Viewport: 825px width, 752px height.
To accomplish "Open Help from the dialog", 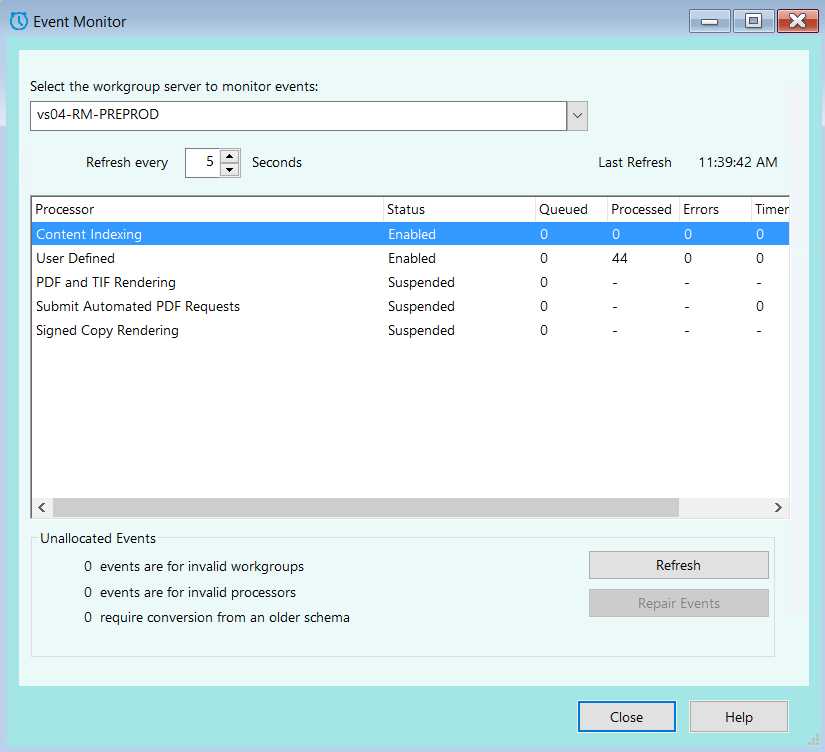I will [738, 717].
